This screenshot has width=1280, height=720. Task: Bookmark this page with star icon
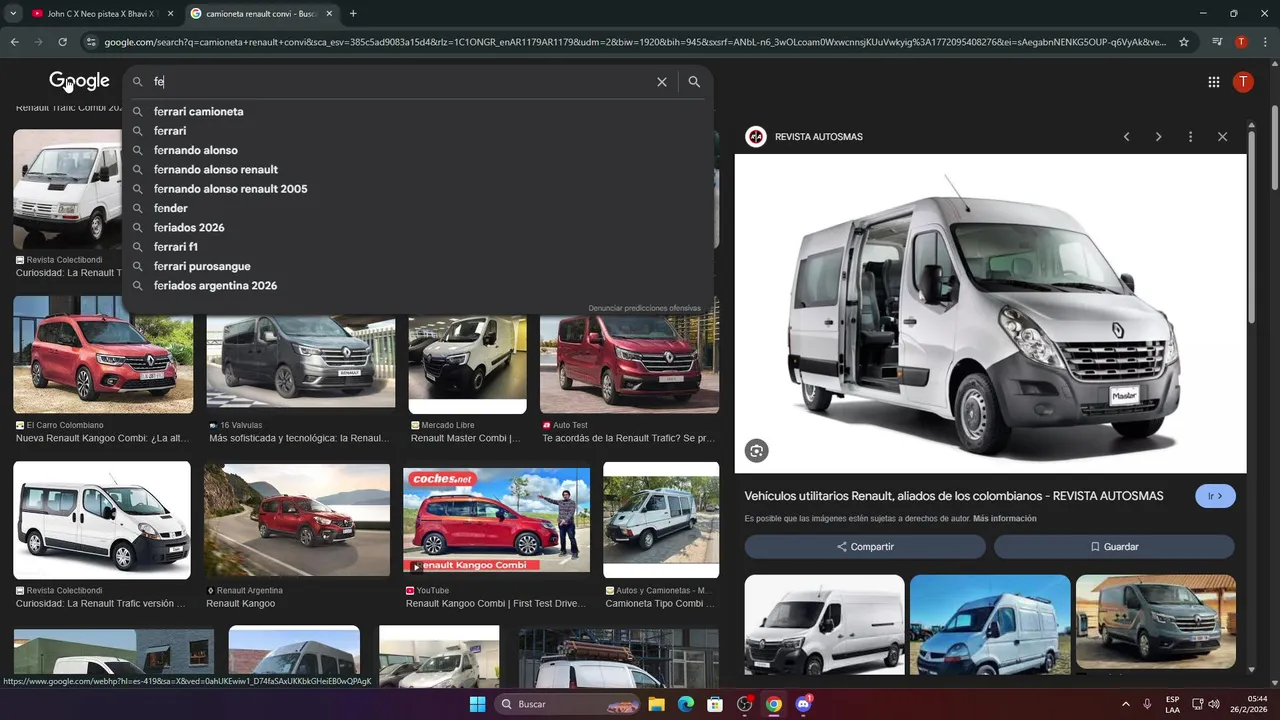click(1184, 42)
